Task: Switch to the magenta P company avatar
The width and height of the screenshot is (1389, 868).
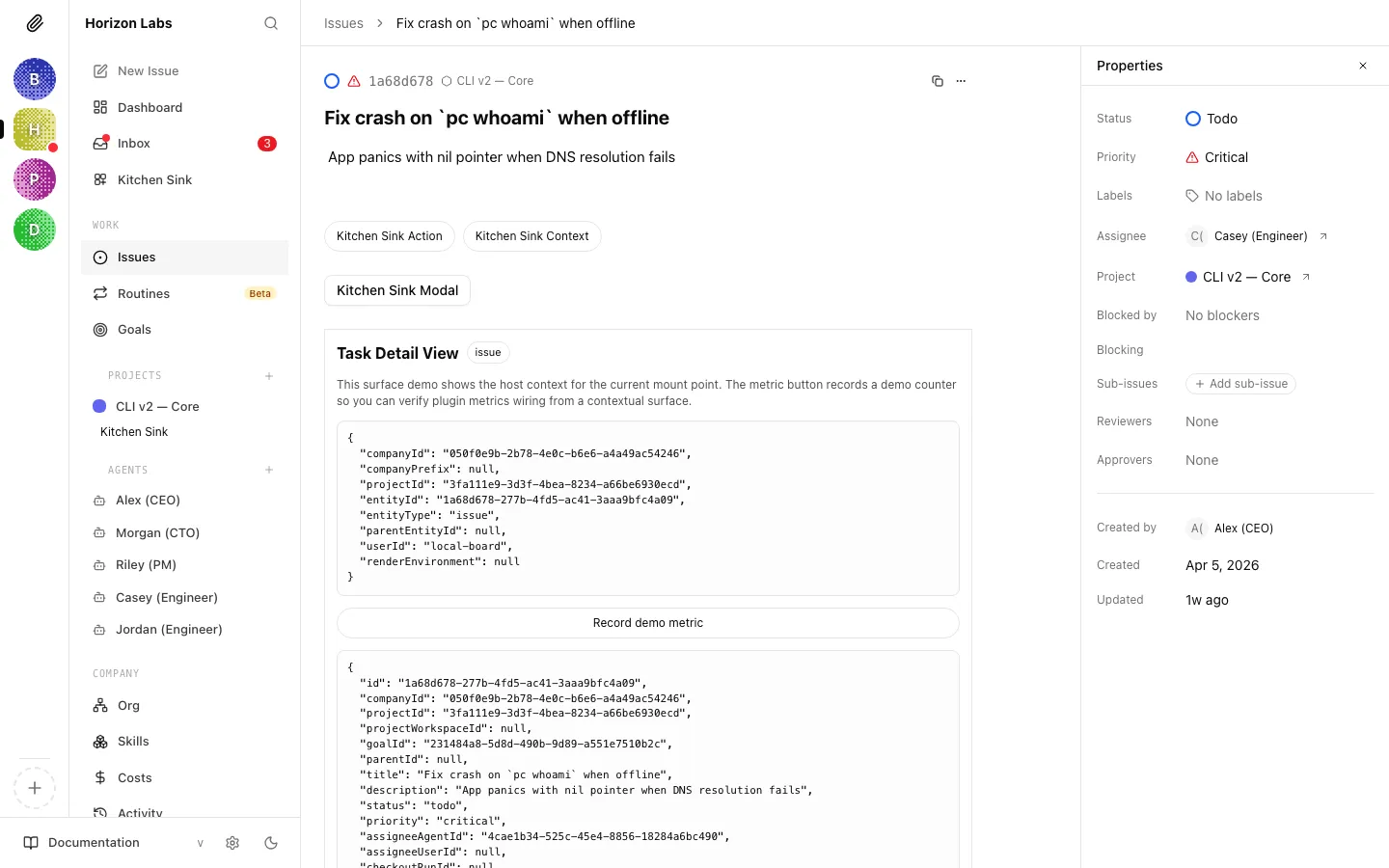Action: [35, 179]
